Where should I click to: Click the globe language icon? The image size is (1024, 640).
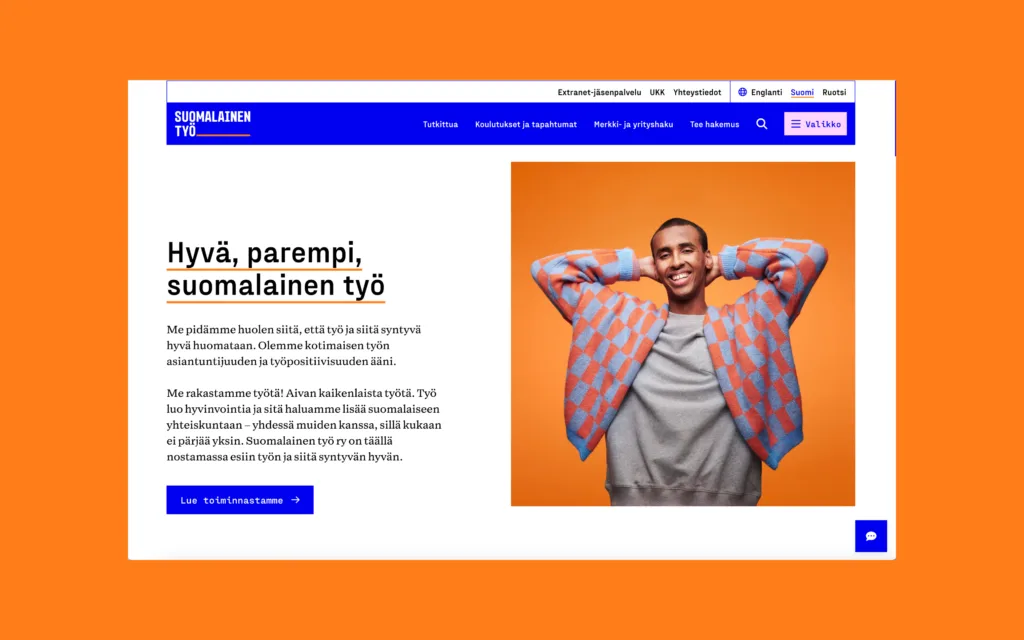click(x=743, y=92)
